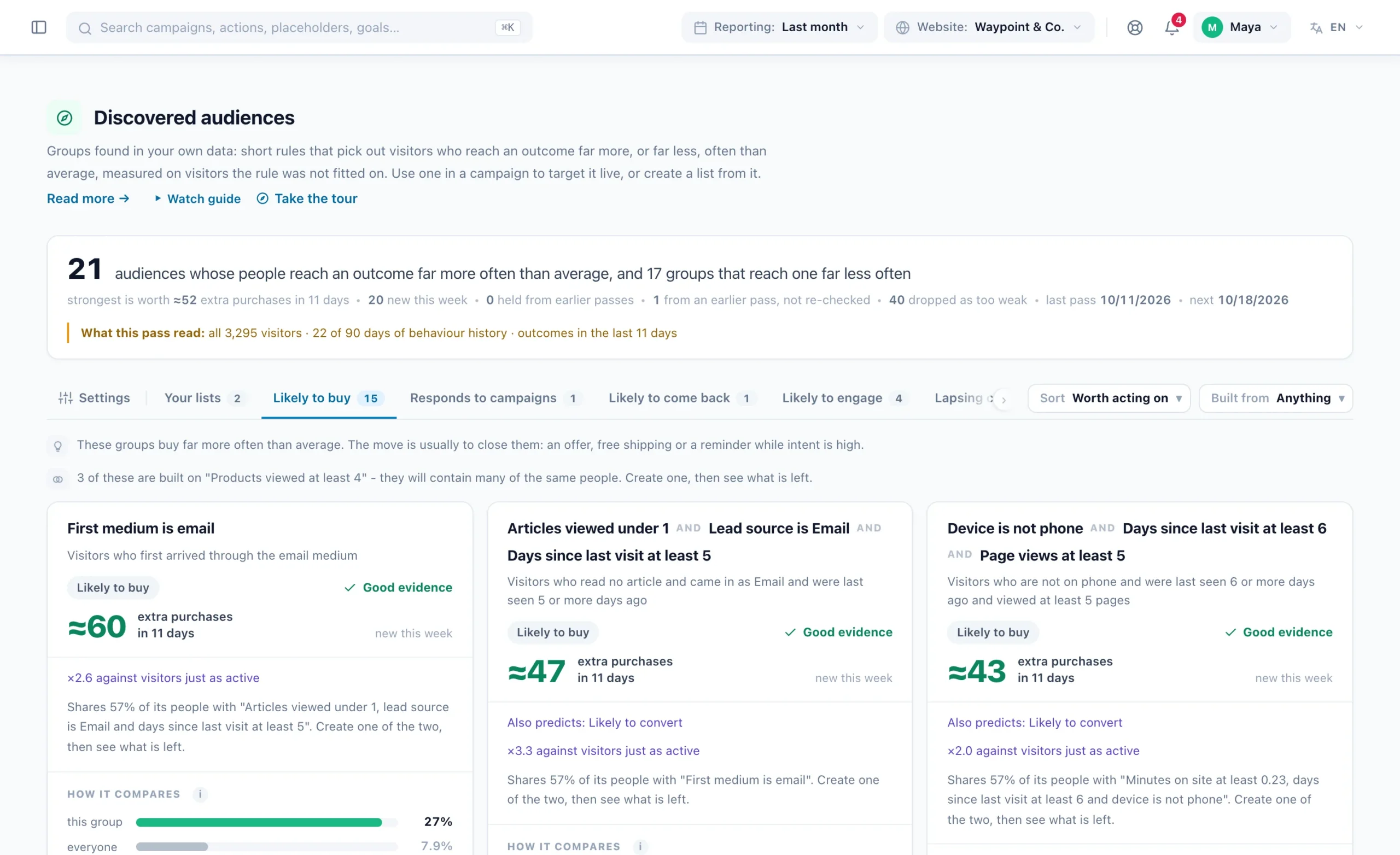Open the Likely to come back tab
This screenshot has width=1400, height=855.
tap(682, 398)
